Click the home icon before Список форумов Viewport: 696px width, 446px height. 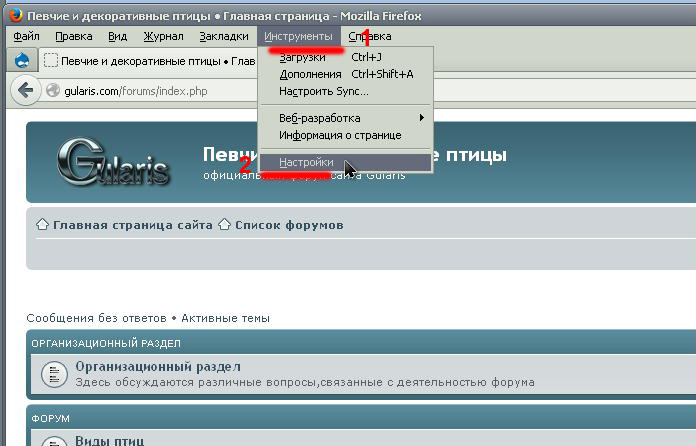[225, 225]
